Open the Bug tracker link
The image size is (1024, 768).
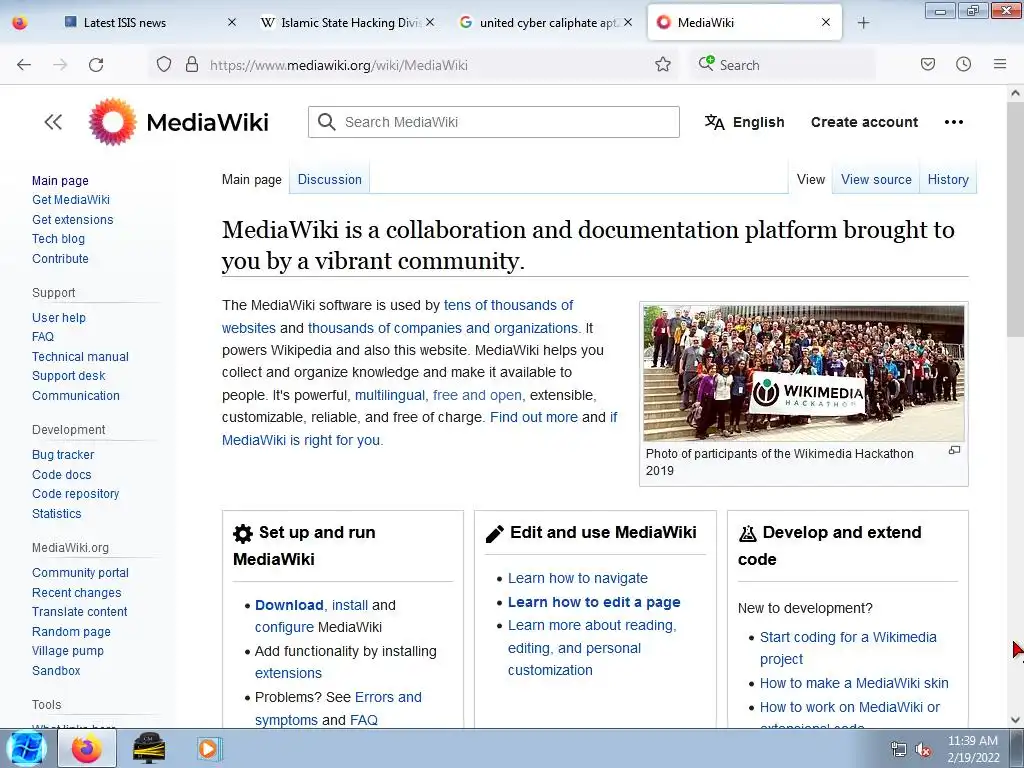pos(63,455)
